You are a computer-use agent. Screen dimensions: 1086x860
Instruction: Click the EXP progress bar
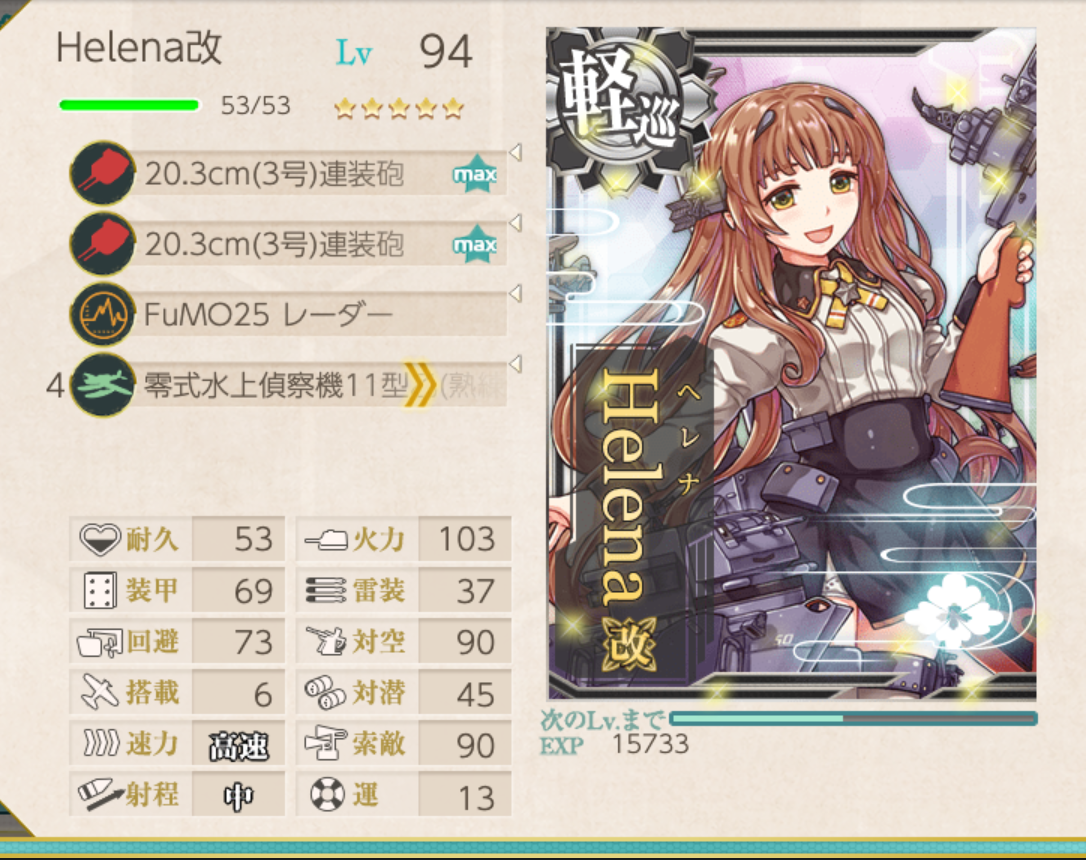point(853,719)
